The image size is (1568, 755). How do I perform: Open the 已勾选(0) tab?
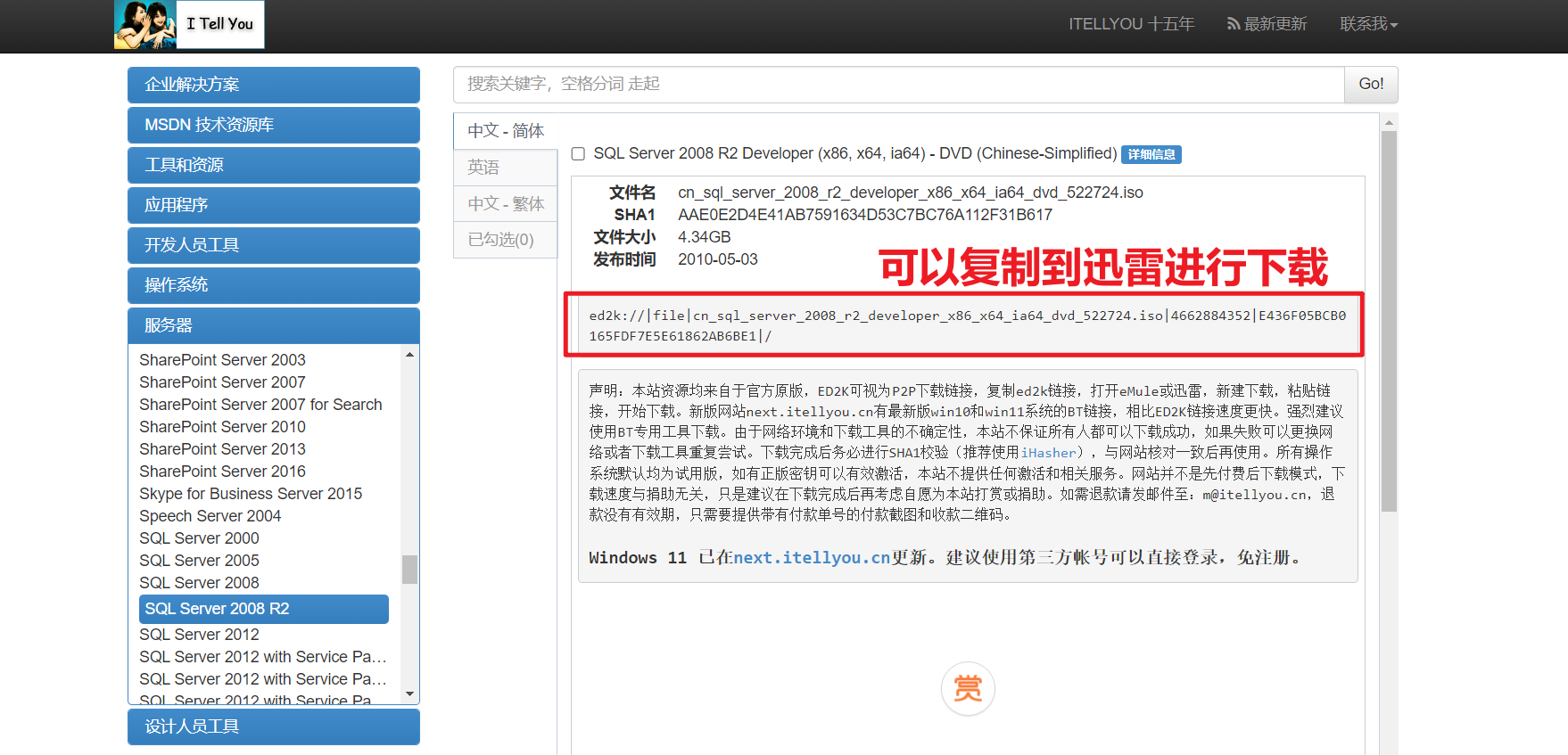pos(506,240)
